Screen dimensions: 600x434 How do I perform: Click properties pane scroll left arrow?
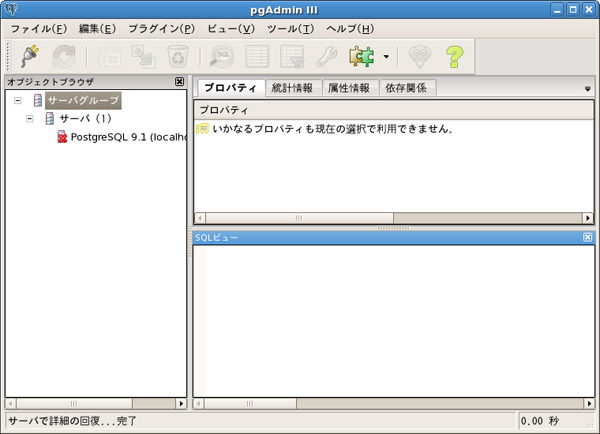click(x=200, y=218)
